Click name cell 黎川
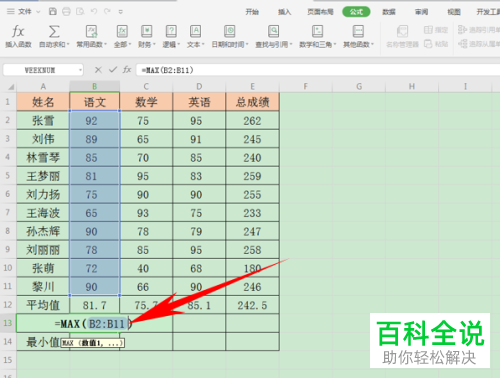Viewport: 500px width, 378px height. tap(43, 286)
